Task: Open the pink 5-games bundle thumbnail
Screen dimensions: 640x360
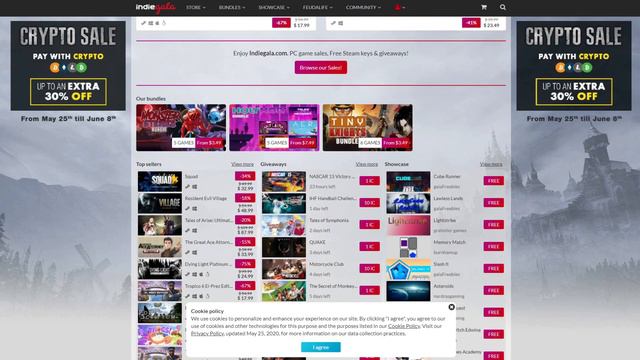Action: [274, 127]
